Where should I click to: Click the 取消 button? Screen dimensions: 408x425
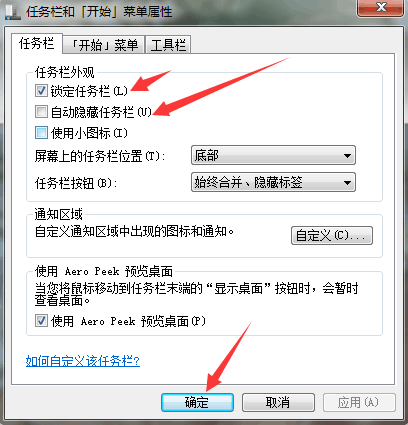pyautogui.click(x=278, y=403)
